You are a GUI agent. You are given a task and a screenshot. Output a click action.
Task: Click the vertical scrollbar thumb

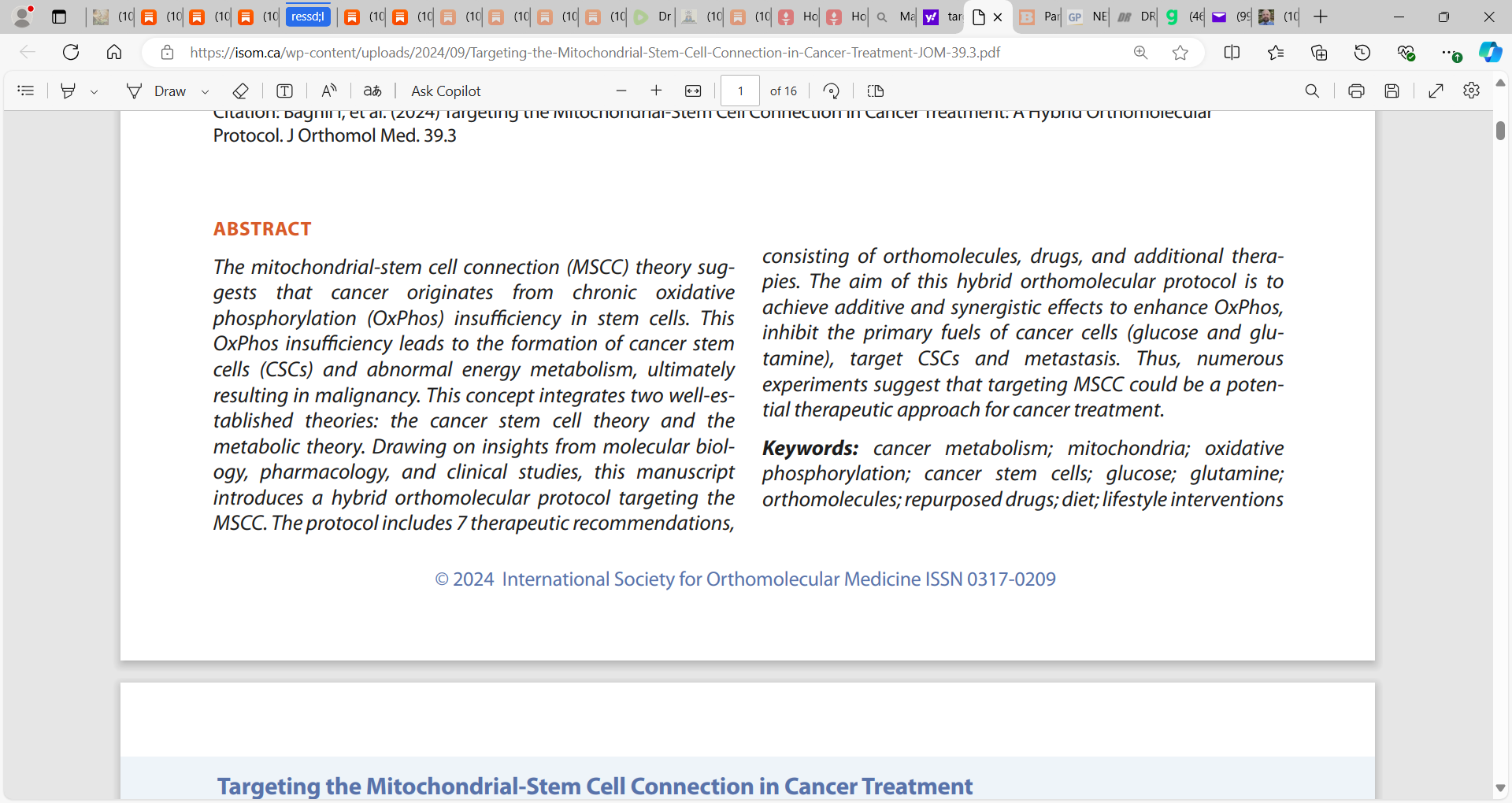(1500, 131)
